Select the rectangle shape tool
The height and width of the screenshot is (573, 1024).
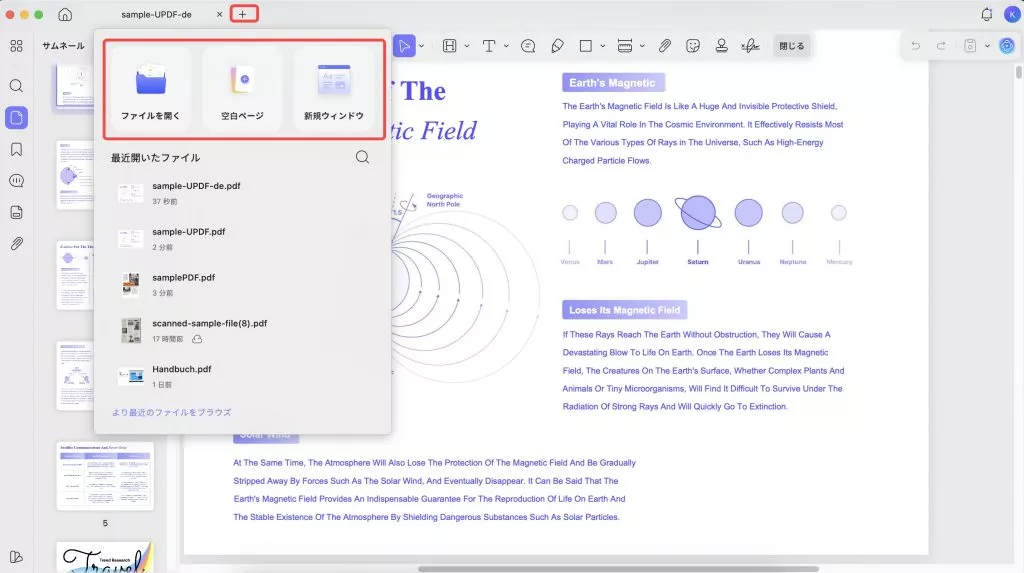point(586,46)
